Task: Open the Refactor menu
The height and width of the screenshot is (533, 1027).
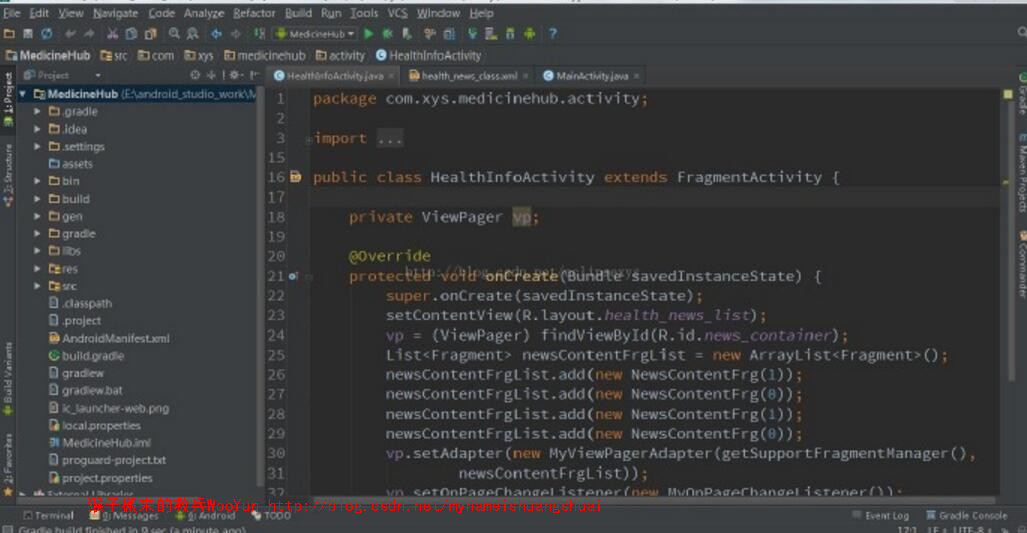Action: 254,13
